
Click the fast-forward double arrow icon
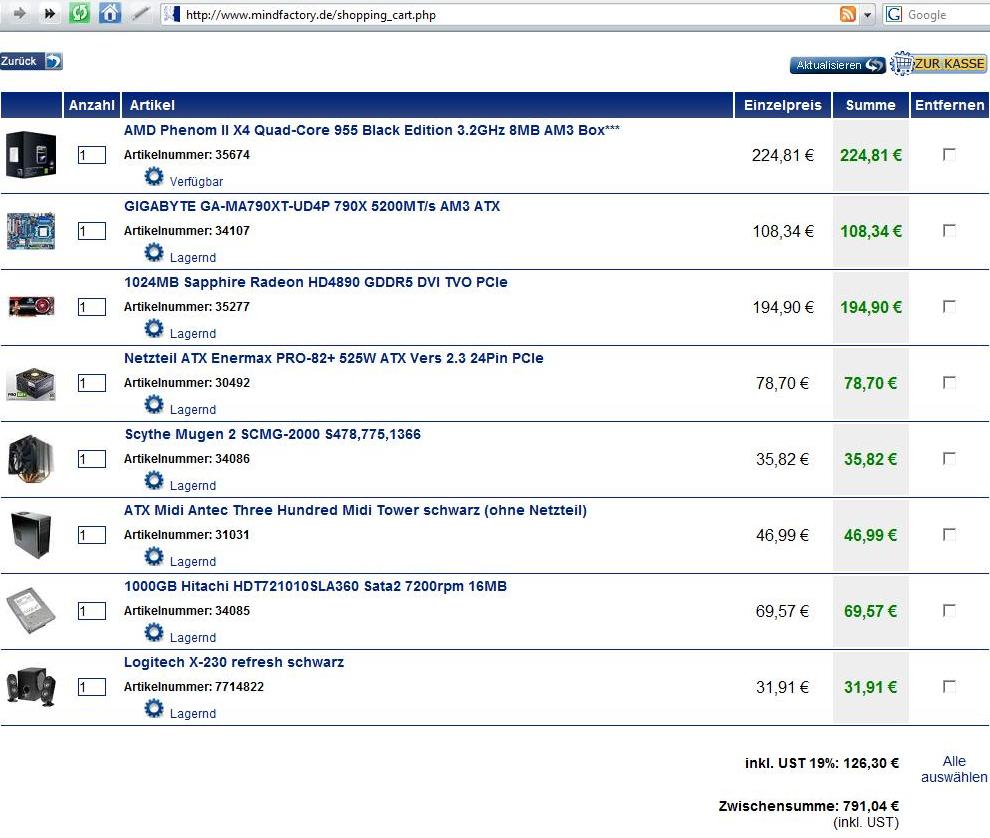pyautogui.click(x=49, y=13)
